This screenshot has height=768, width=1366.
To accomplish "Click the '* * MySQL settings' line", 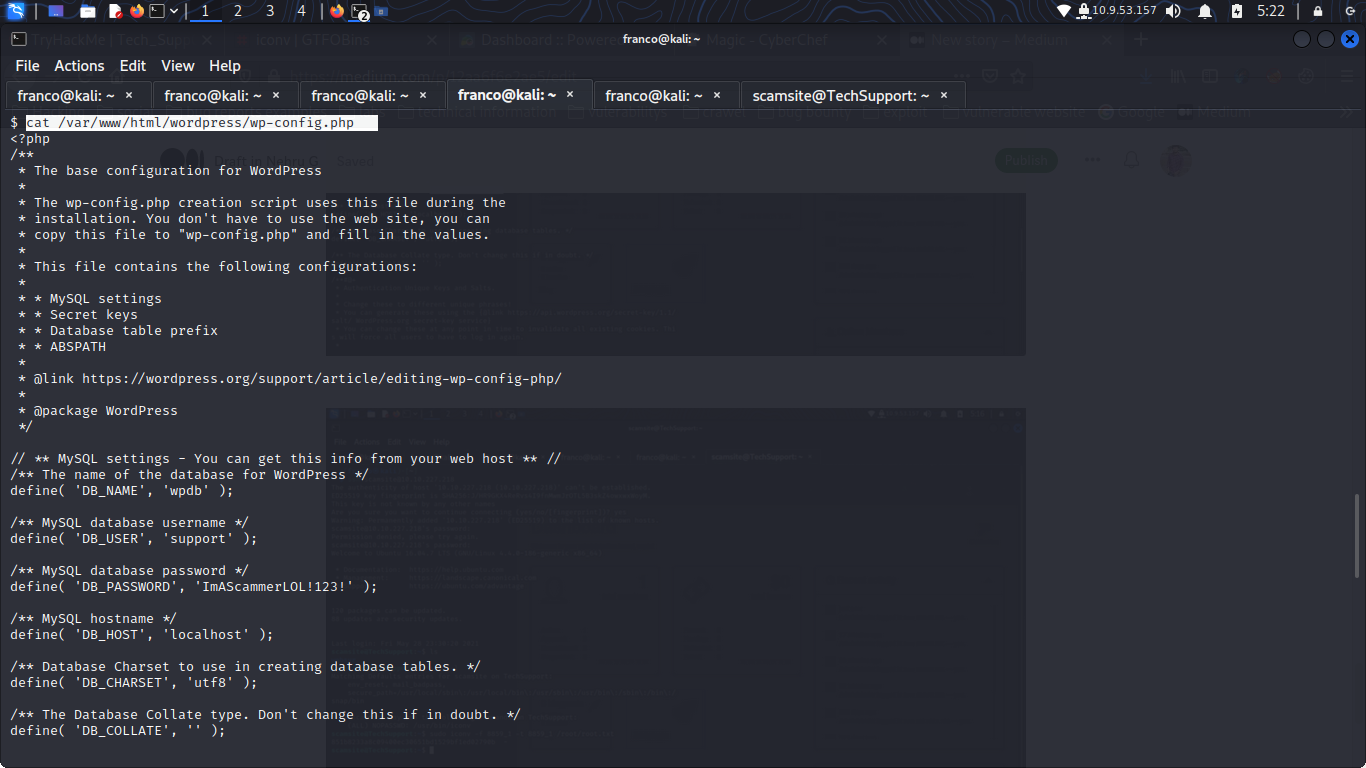I will click(x=90, y=298).
